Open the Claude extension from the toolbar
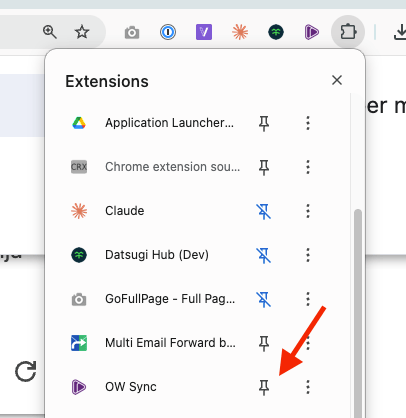The width and height of the screenshot is (406, 418). point(240,32)
